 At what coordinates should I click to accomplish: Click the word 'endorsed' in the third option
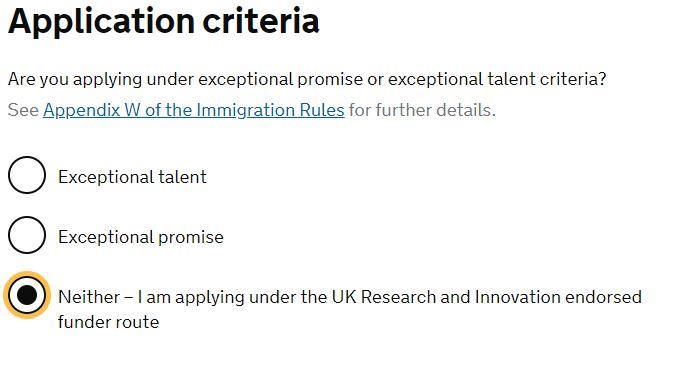[603, 297]
